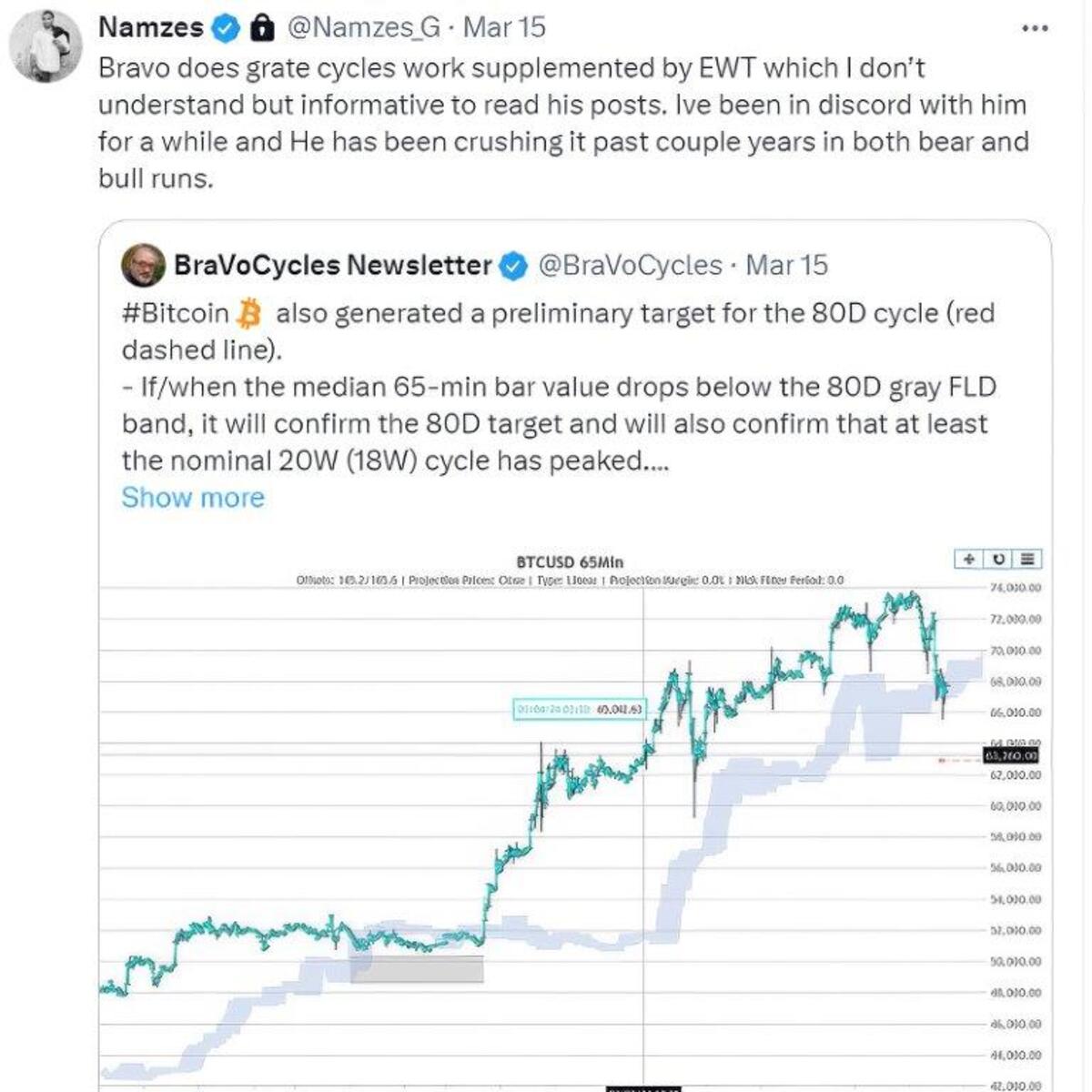
Task: Click the BraVoCycles Newsletter avatar
Action: click(x=143, y=266)
